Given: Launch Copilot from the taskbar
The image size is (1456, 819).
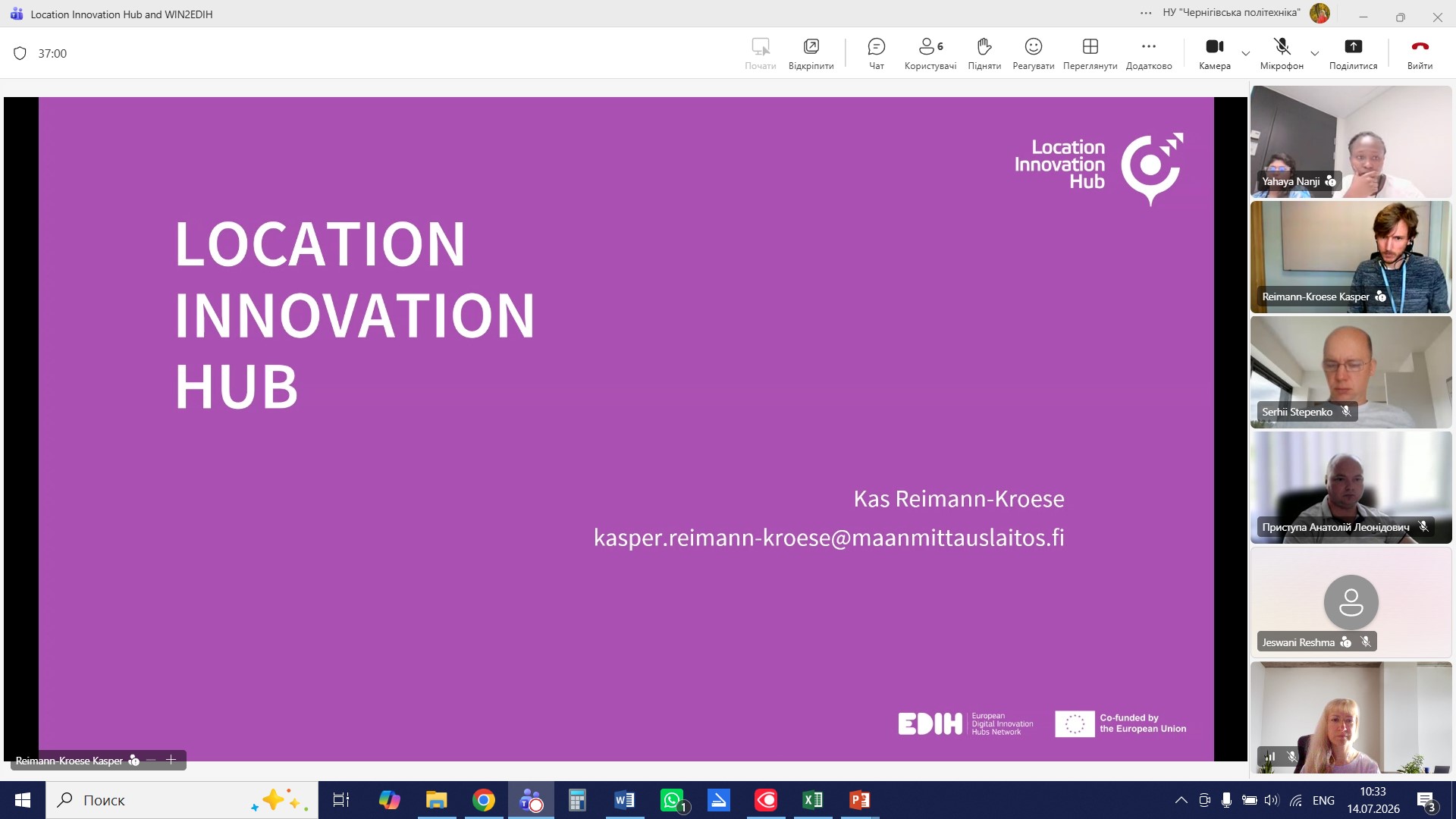Looking at the screenshot, I should [x=389, y=800].
